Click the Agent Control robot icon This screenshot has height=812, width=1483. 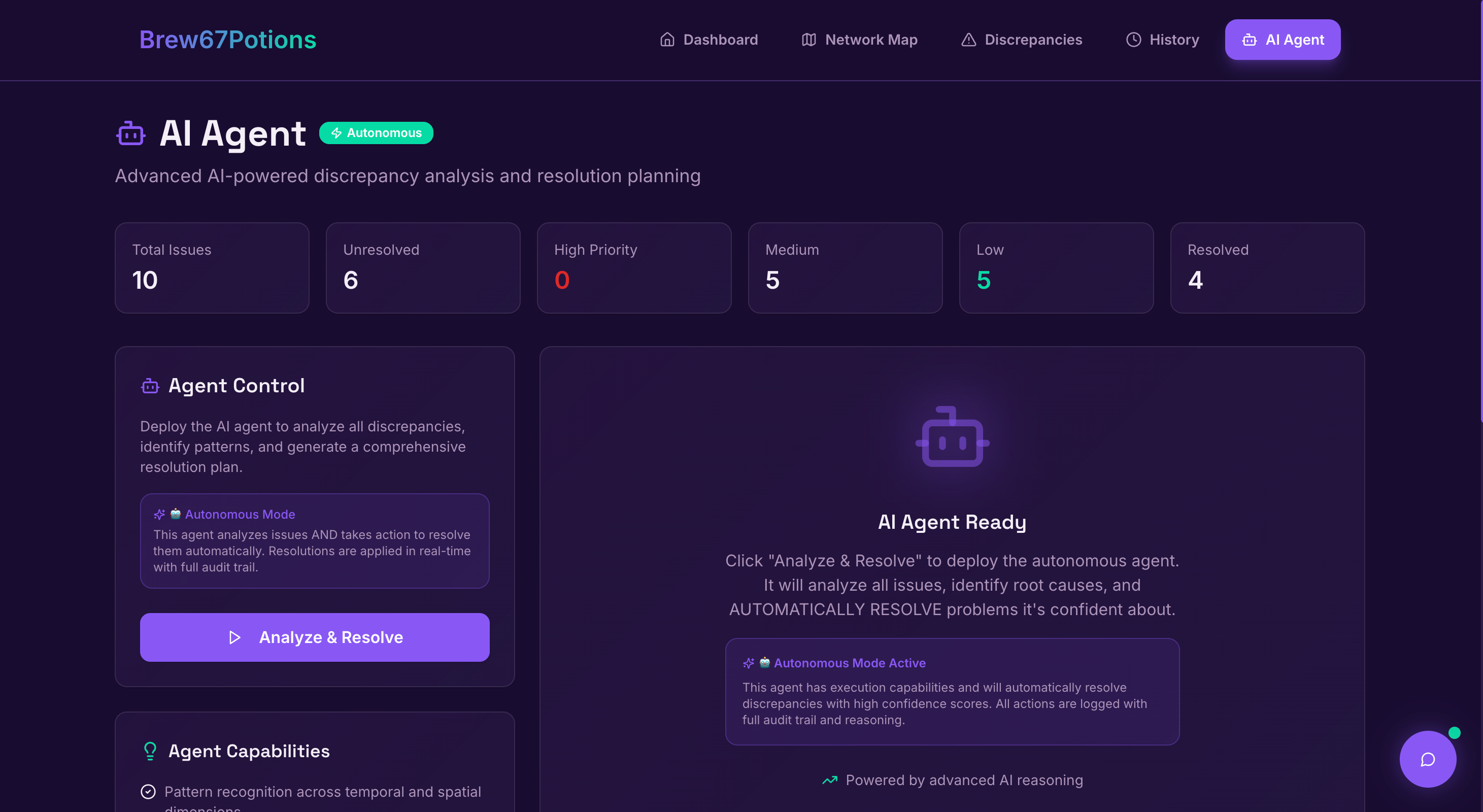tap(150, 386)
